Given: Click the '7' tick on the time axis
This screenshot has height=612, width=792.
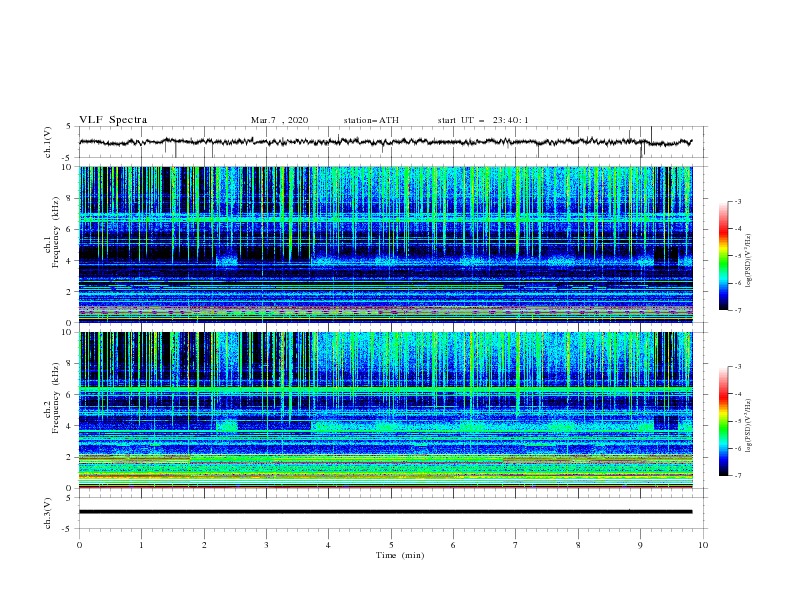Looking at the screenshot, I should point(516,545).
